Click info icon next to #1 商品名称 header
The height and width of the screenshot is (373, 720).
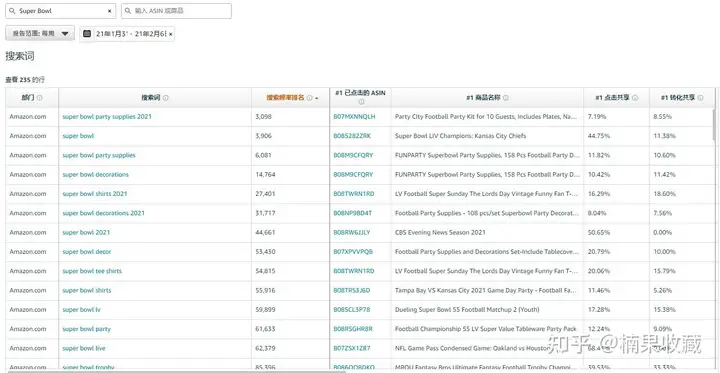pyautogui.click(x=506, y=98)
